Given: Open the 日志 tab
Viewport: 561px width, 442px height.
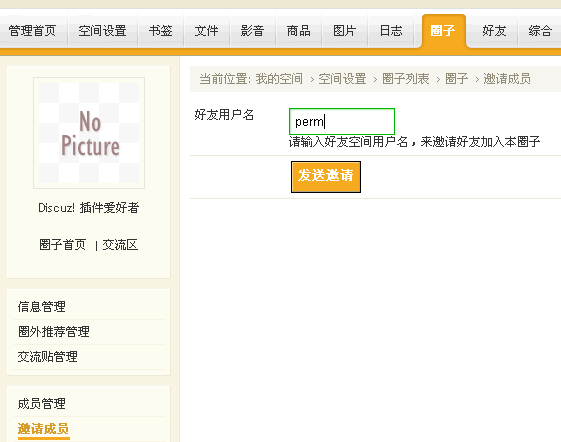Looking at the screenshot, I should pyautogui.click(x=391, y=31).
